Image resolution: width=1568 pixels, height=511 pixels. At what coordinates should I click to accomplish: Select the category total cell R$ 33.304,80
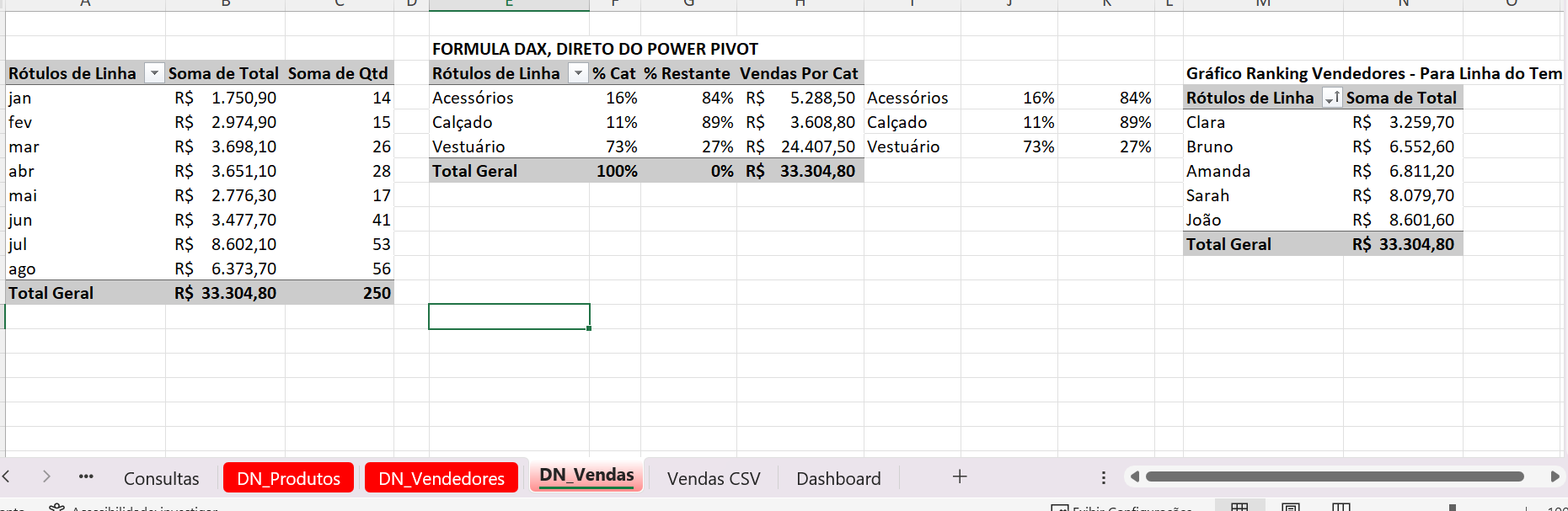pos(800,171)
